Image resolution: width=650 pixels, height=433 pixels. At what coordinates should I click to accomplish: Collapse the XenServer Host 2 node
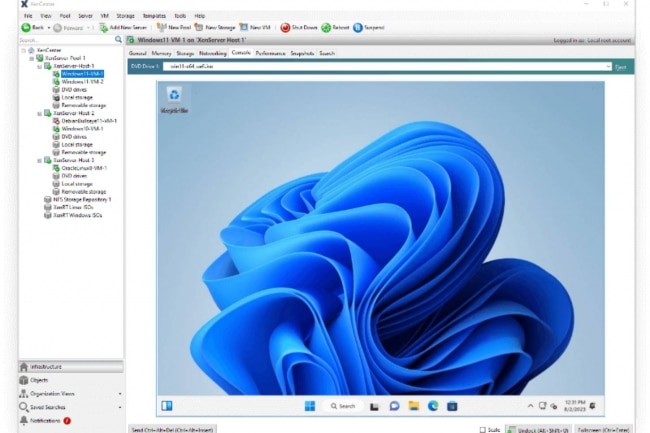tap(40, 113)
